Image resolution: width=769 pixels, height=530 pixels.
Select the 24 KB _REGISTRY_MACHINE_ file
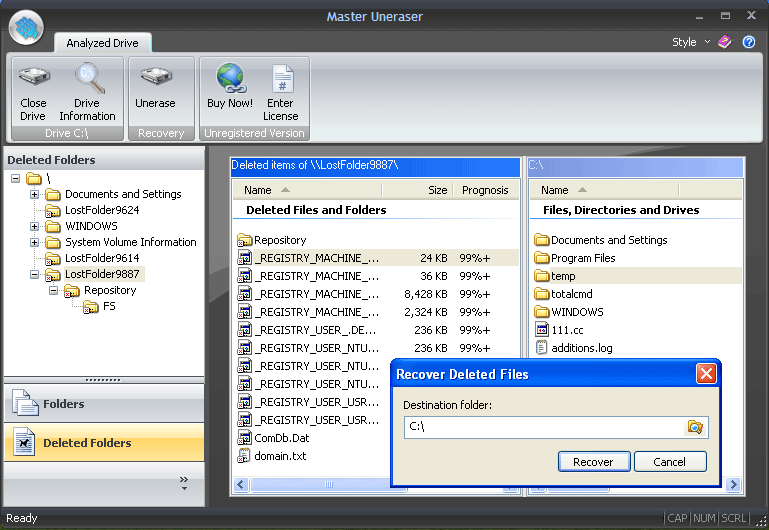coord(376,258)
